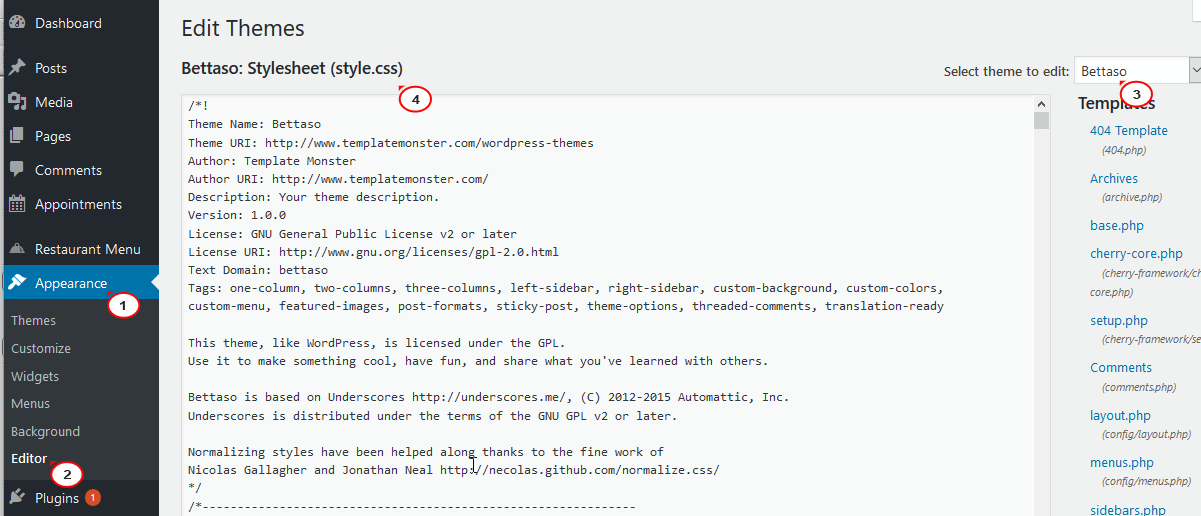Click the Media icon in sidebar
1201x516 pixels.
[17, 102]
